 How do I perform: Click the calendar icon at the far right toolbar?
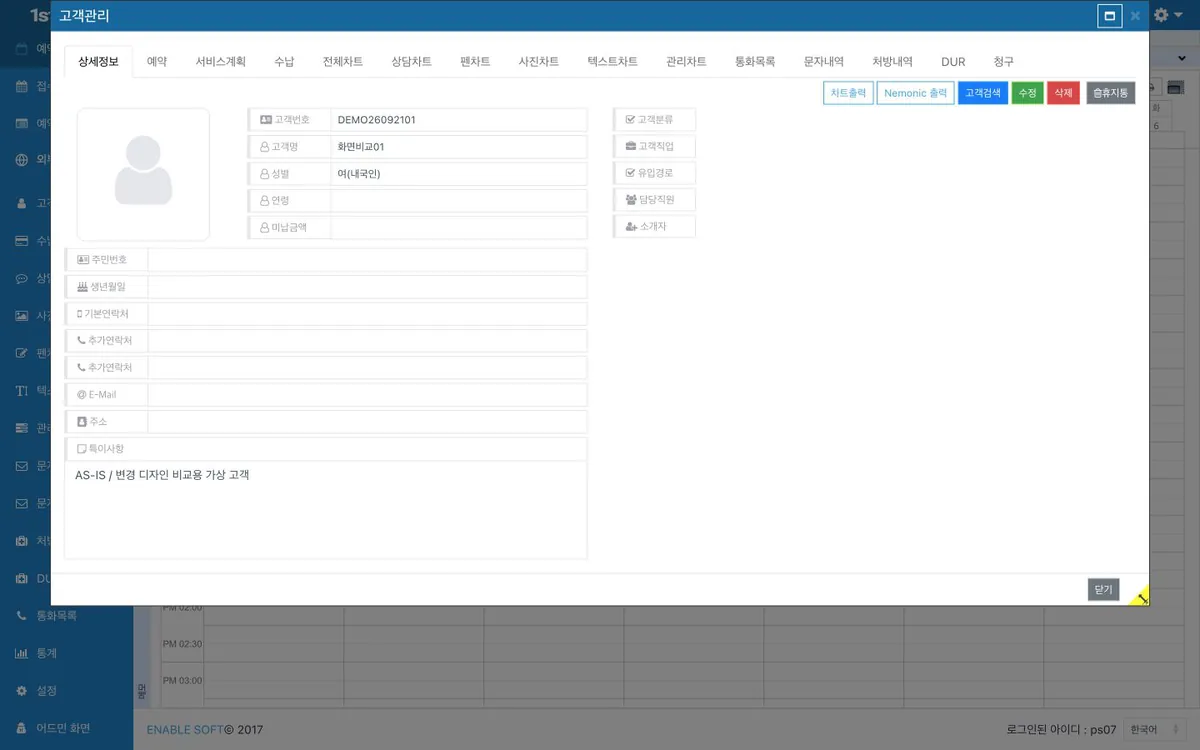(1176, 88)
